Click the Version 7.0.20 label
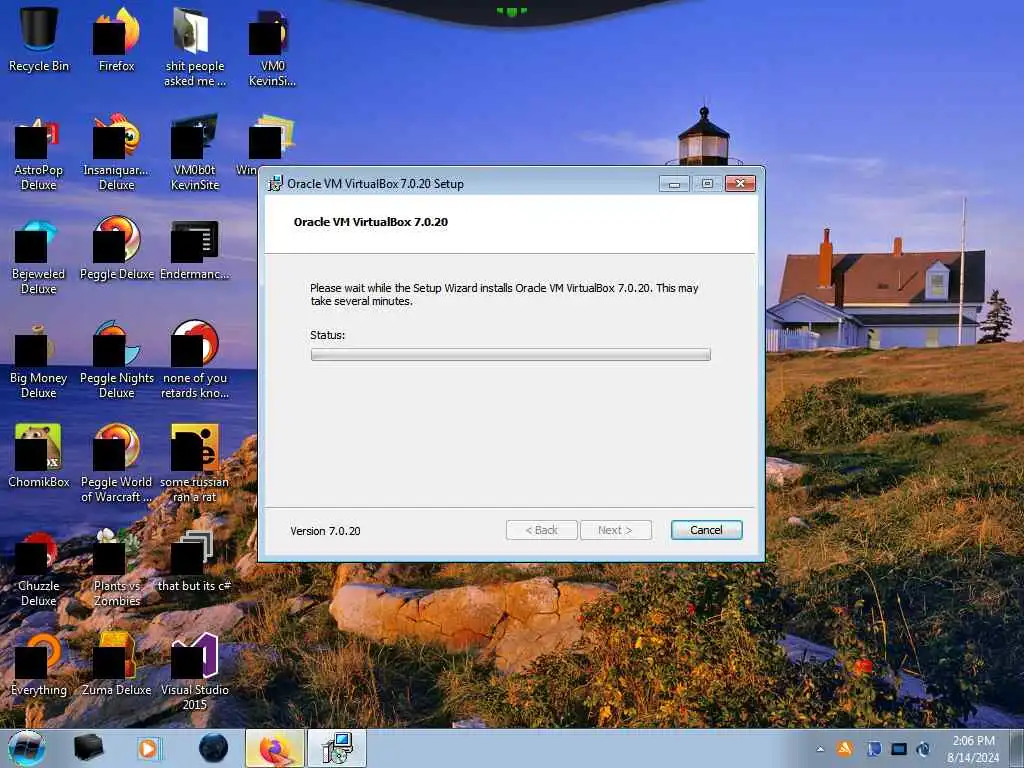The image size is (1024, 768). click(325, 531)
